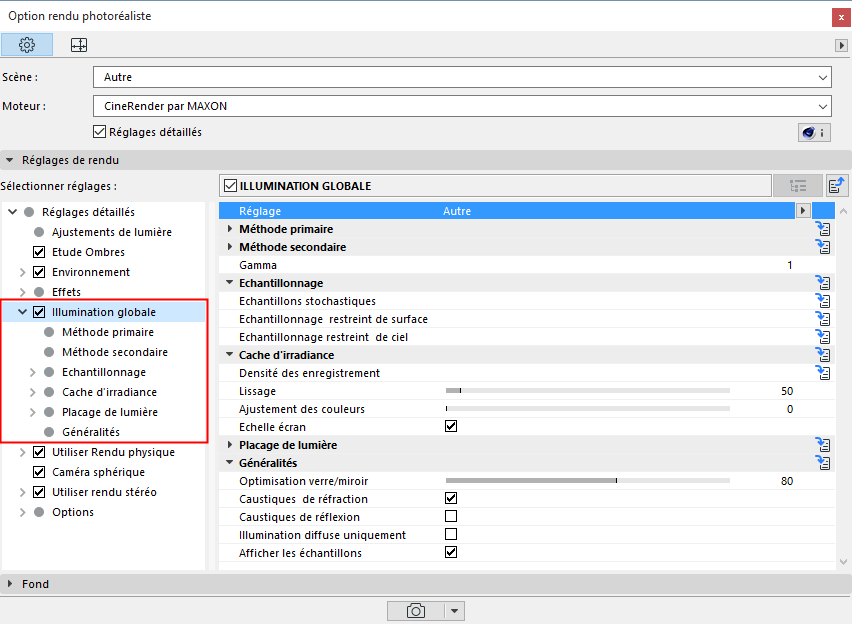Click the CineRender info button
Viewport: 852px width, 624px height.
point(813,133)
